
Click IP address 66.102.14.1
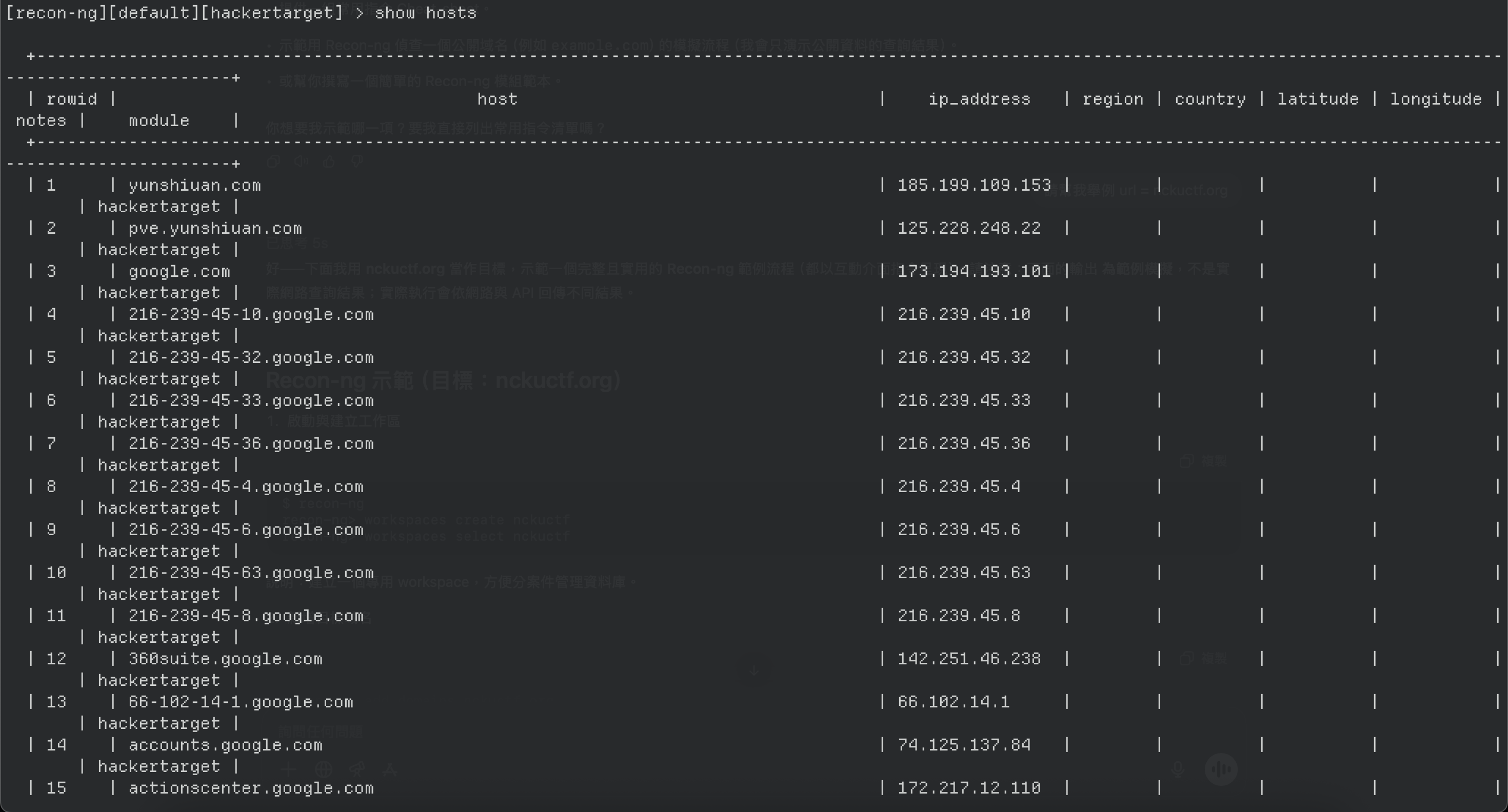(953, 702)
